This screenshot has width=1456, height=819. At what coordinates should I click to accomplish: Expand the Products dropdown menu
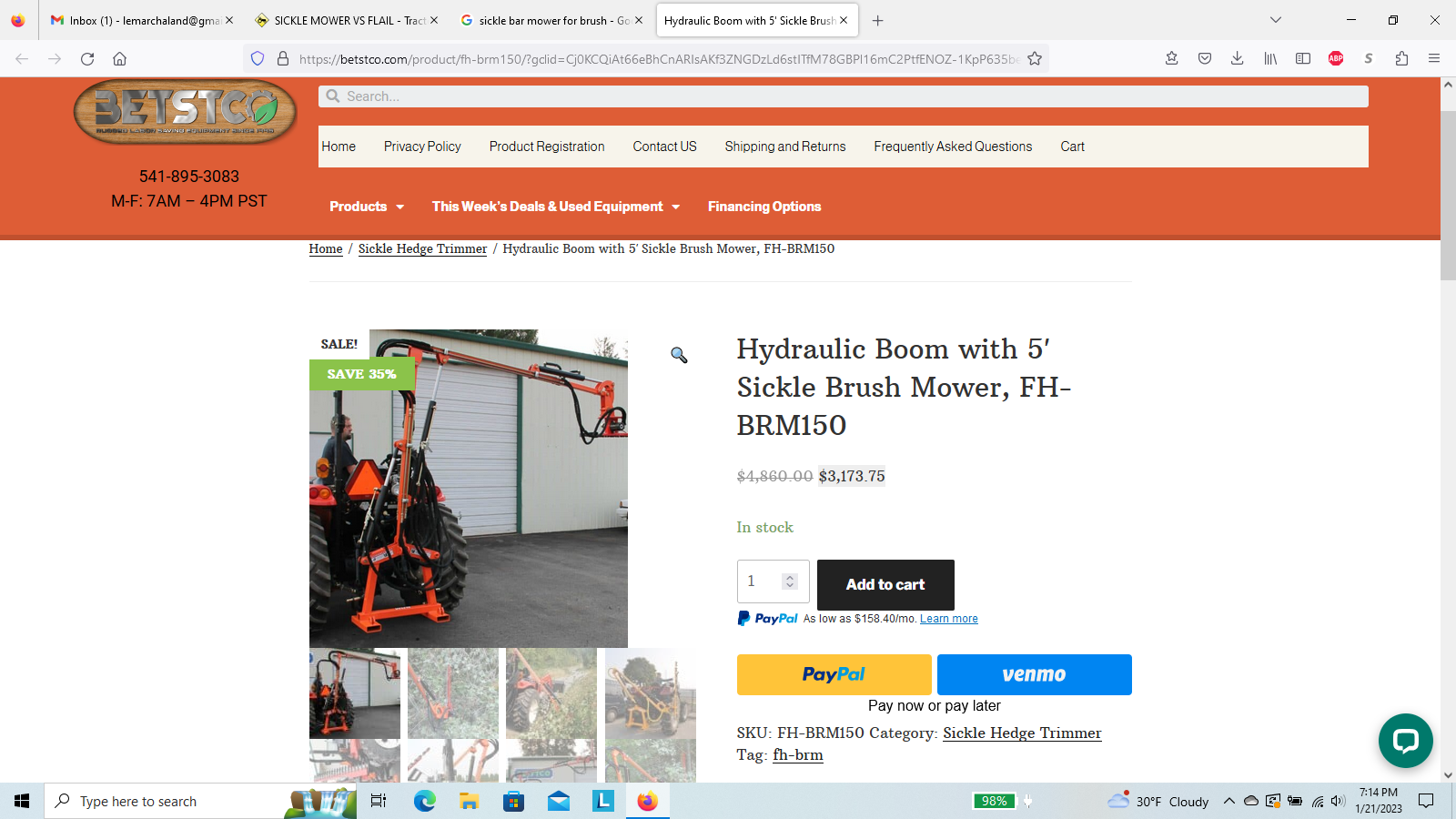point(366,207)
